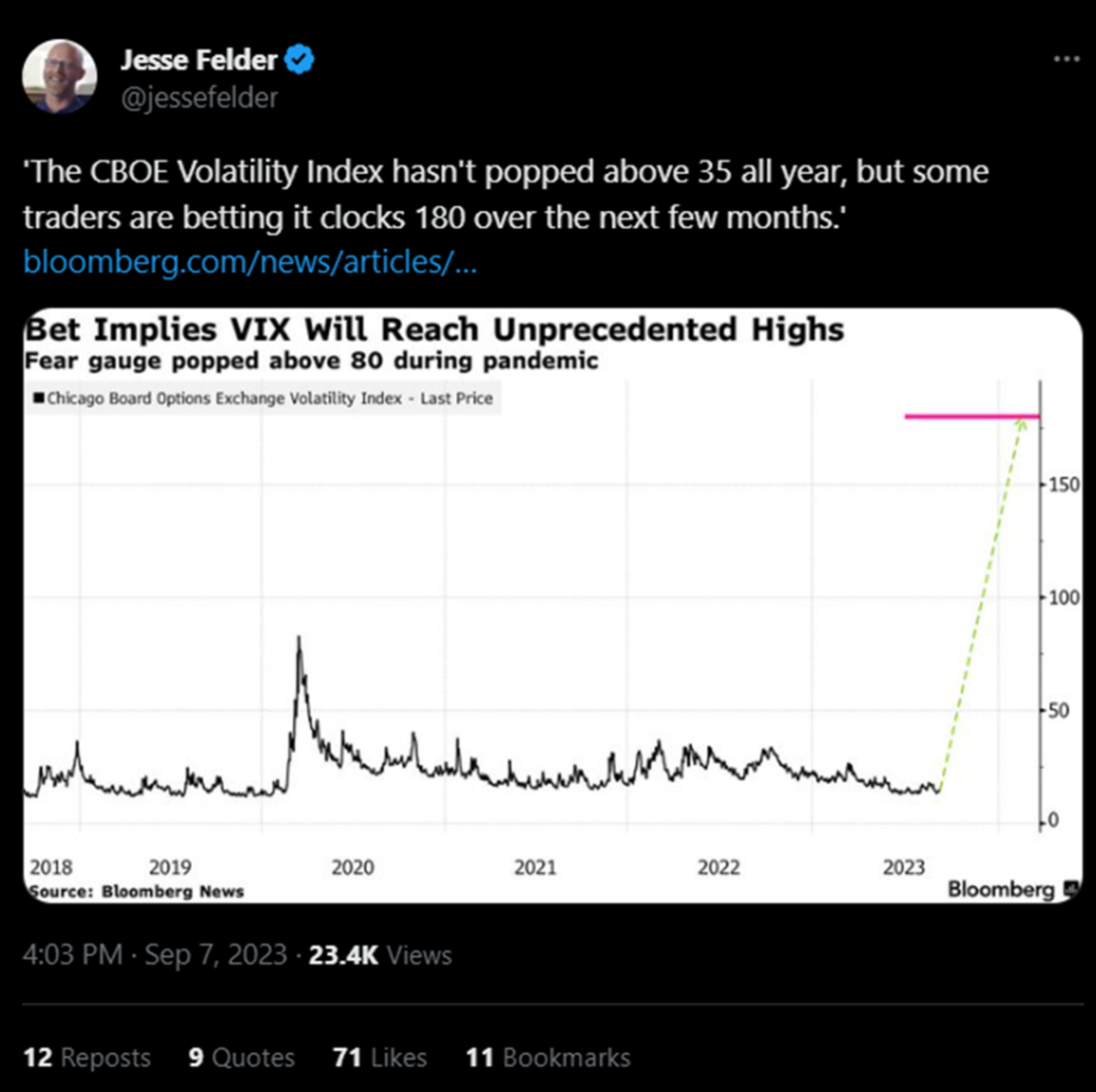View the 9 Quotes list
The height and width of the screenshot is (1092, 1096).
click(x=241, y=1057)
